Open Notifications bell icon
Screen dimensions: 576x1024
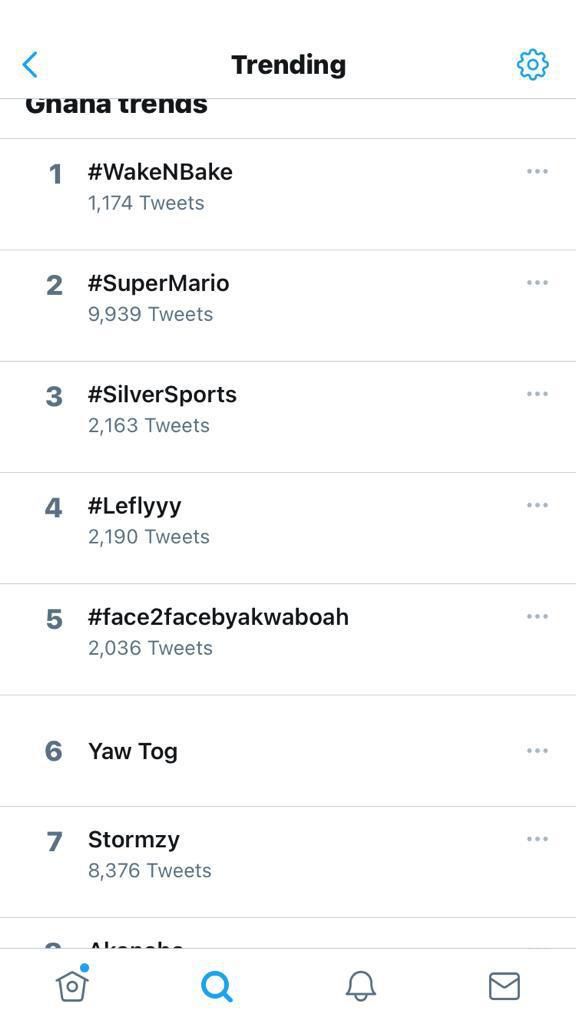click(360, 985)
